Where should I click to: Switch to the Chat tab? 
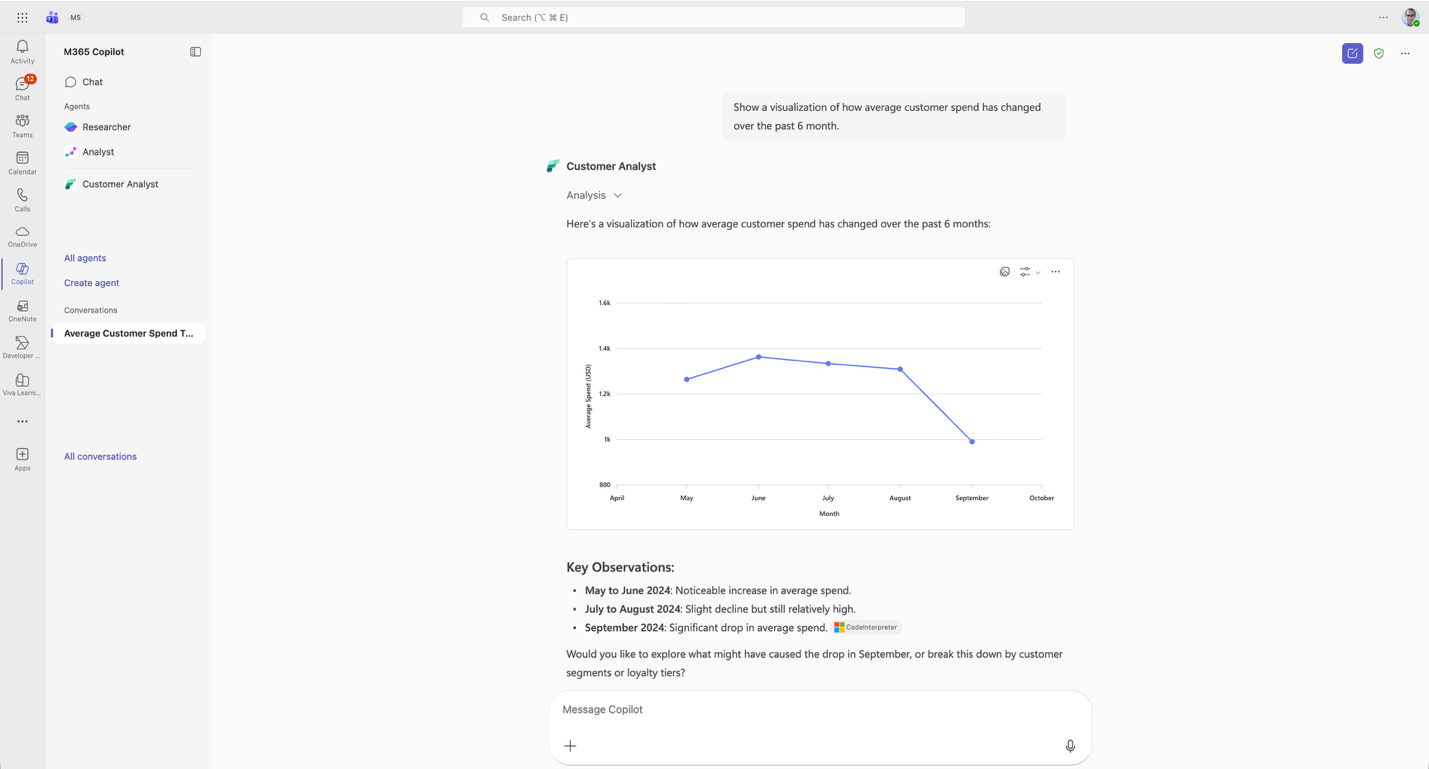92,81
